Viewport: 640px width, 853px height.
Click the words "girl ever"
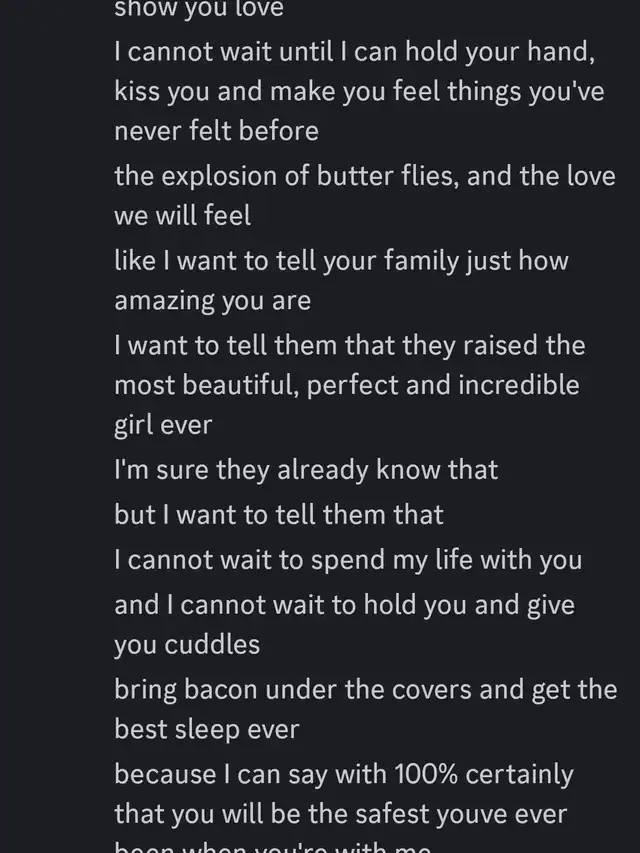[163, 424]
